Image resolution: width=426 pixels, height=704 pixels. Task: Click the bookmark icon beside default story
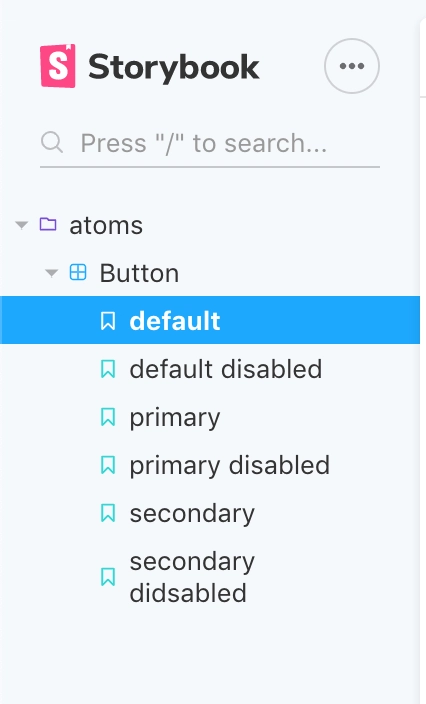tap(108, 321)
